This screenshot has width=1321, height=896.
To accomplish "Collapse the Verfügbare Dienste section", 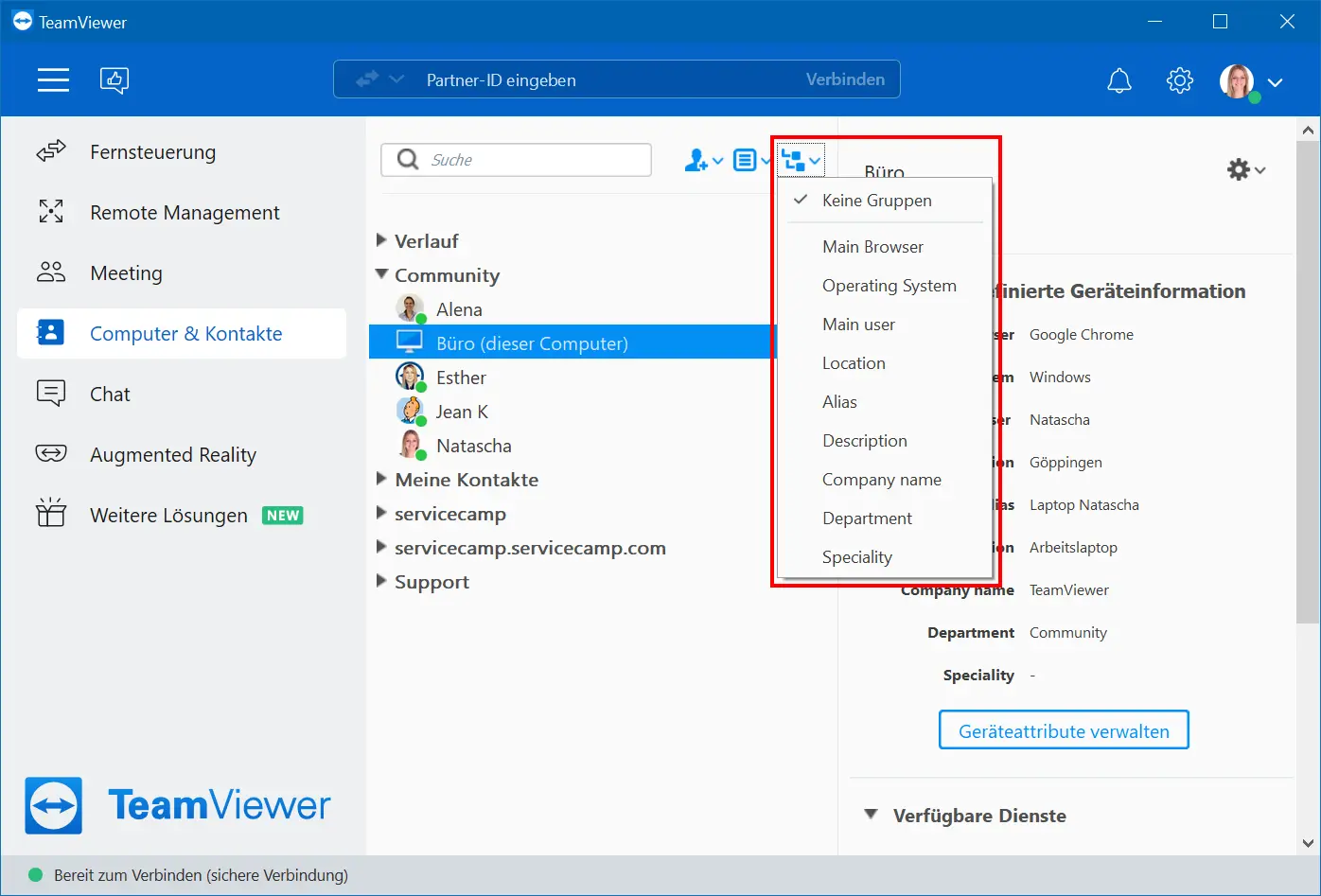I will click(871, 815).
